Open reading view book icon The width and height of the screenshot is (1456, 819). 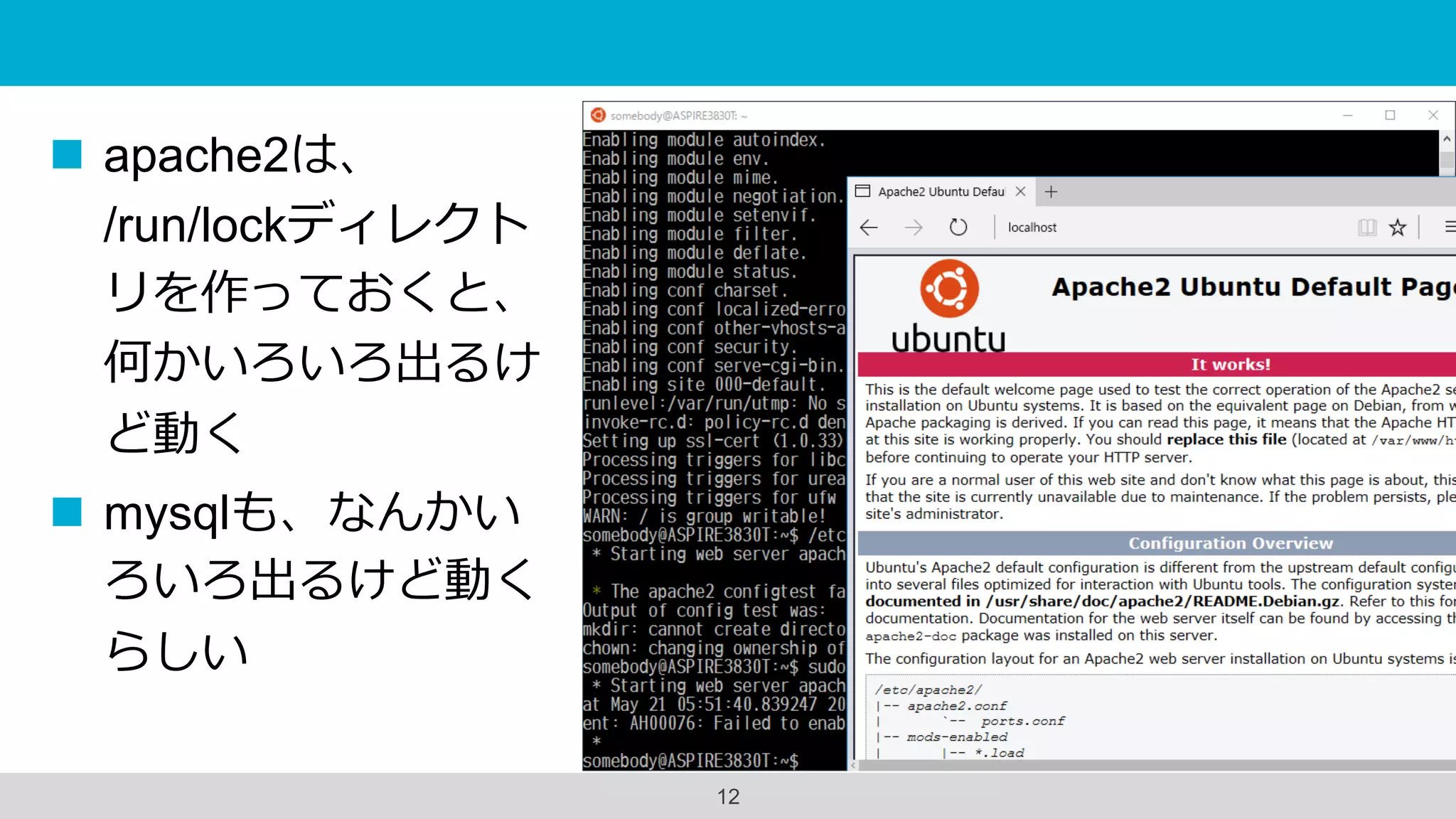(x=1366, y=227)
